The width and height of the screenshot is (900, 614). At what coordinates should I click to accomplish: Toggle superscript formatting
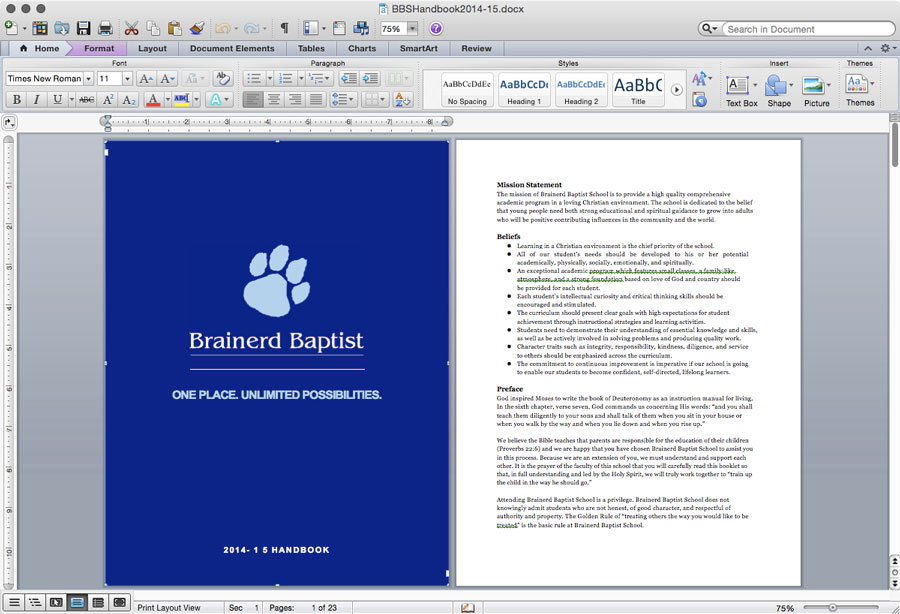tap(108, 100)
